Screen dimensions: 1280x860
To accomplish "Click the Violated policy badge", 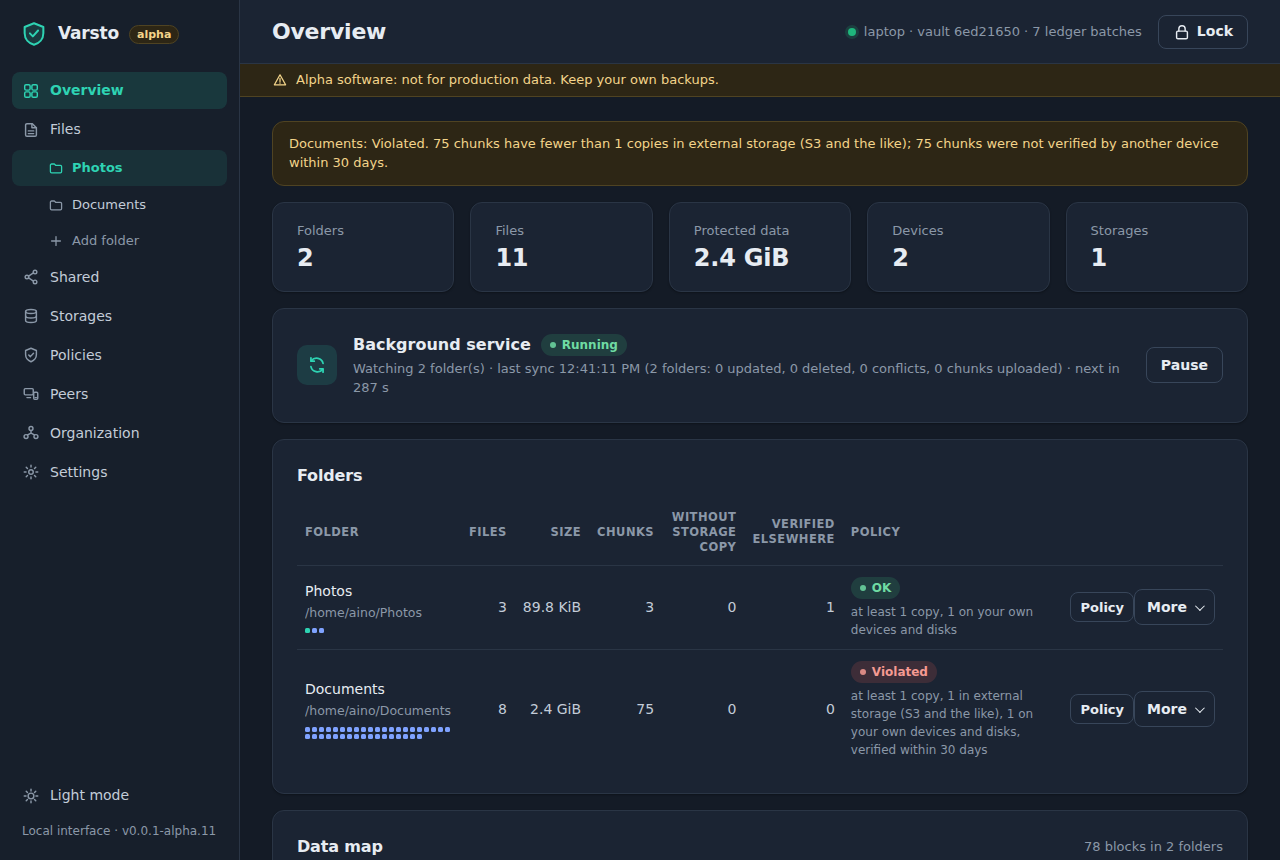I will click(894, 672).
